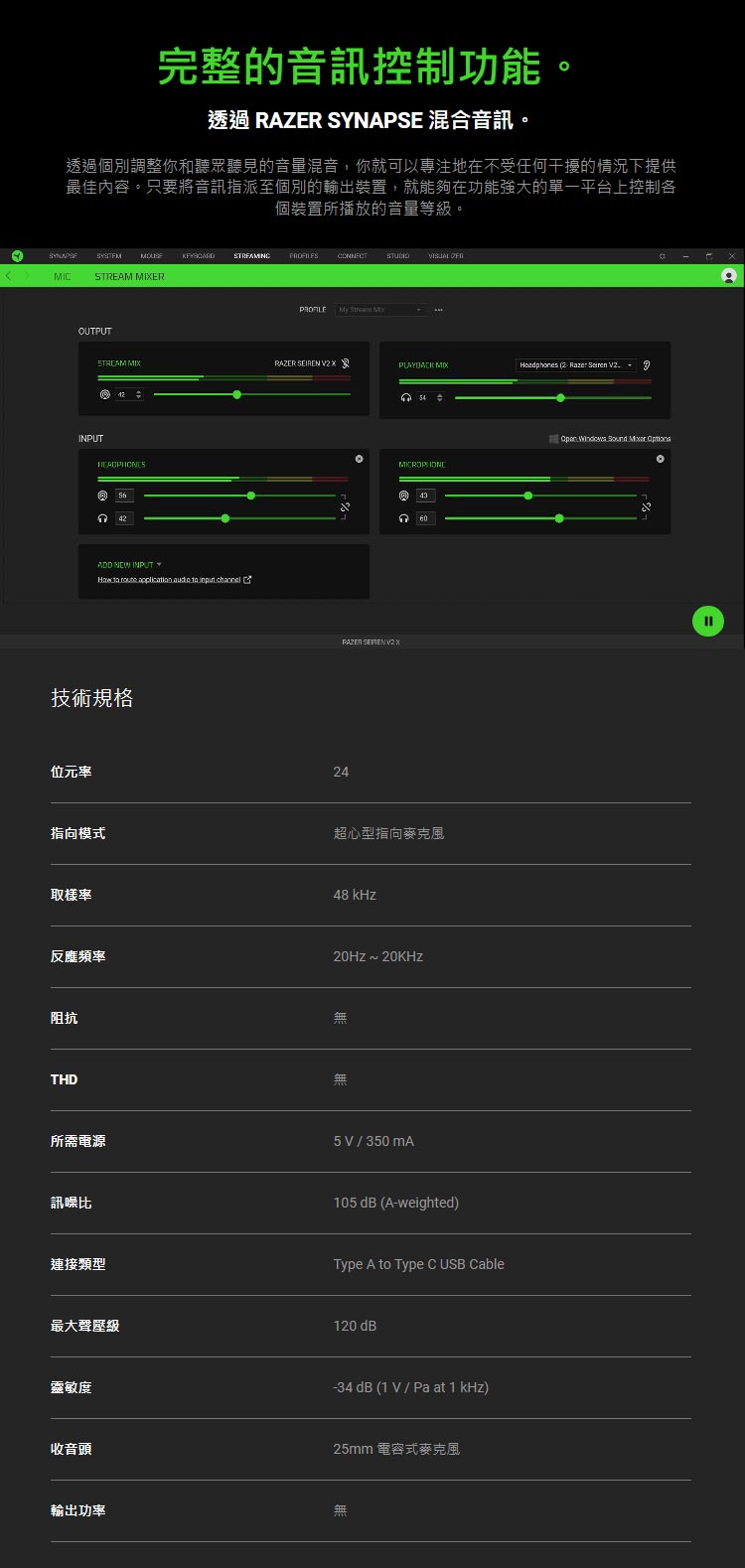Image resolution: width=745 pixels, height=1568 pixels.
Task: Expand the Playback Mix headphones device dropdown
Action: point(575,365)
